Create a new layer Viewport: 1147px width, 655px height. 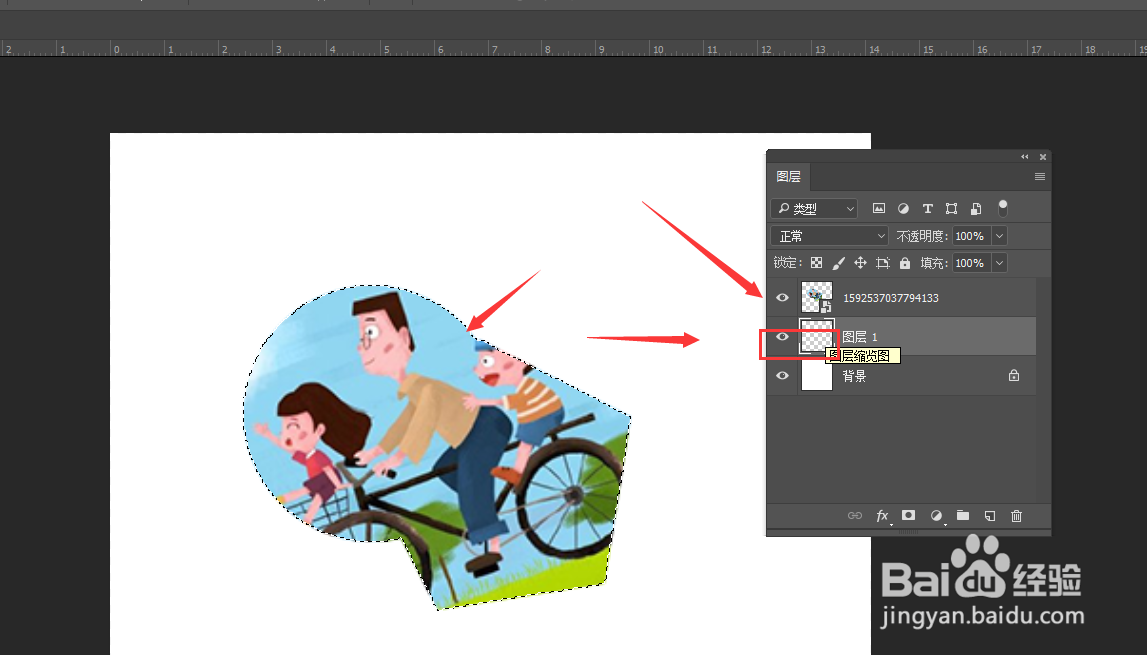[x=990, y=516]
